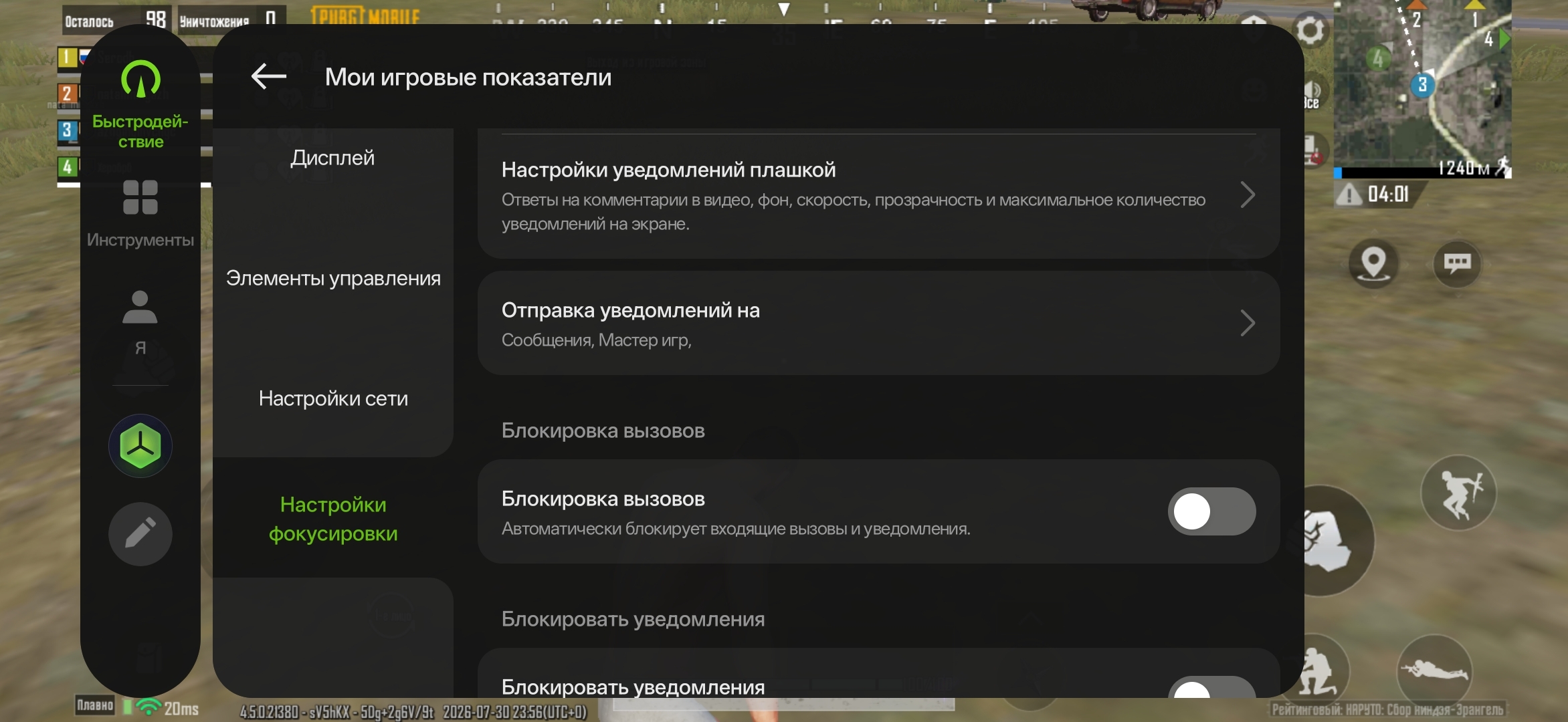Open the Я profile icon

click(x=140, y=308)
